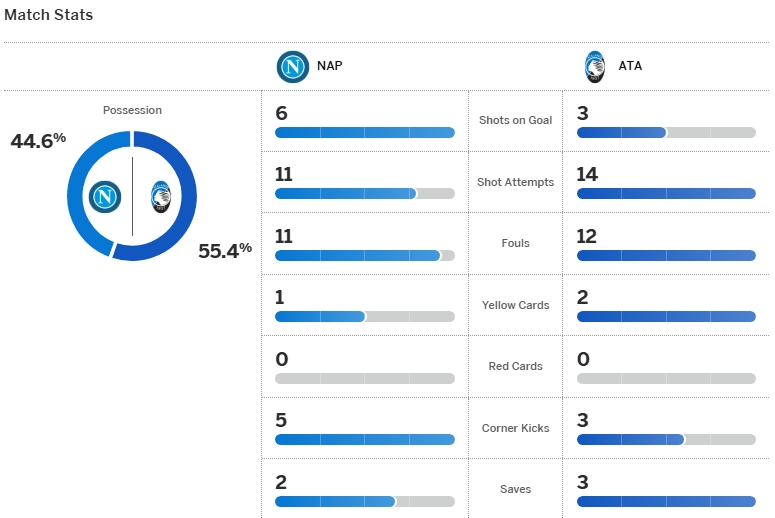Click the NAP team abbreviation
The width and height of the screenshot is (775, 518).
329,67
